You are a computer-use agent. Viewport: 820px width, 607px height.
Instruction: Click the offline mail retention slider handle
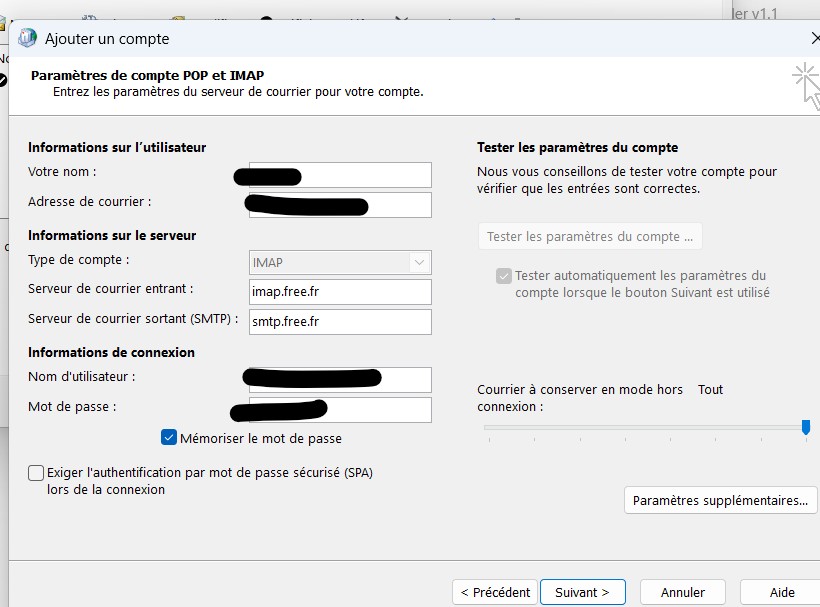(806, 427)
